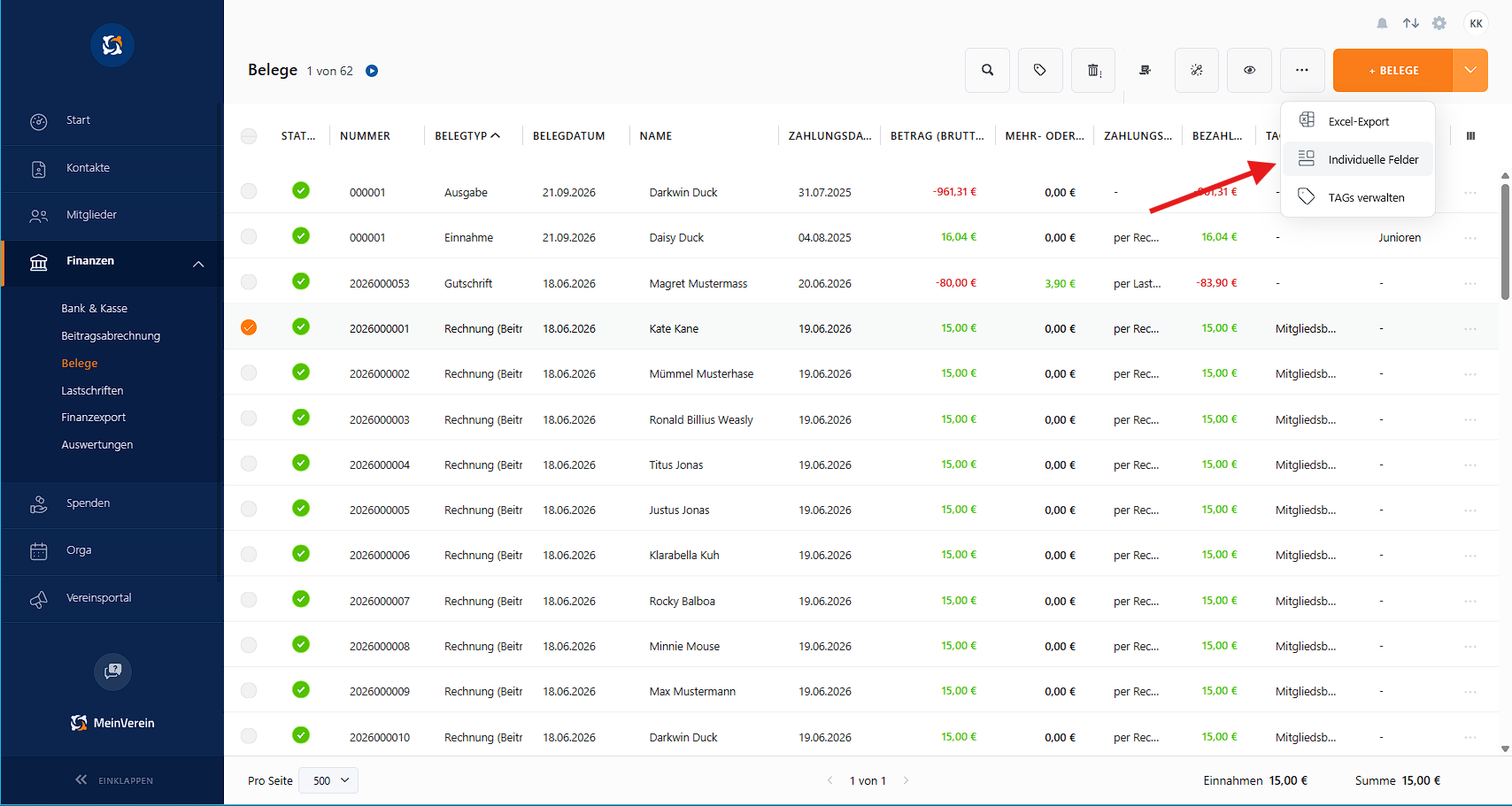Screen dimensions: 1512x806
Task: Open Bank & Kasse in sidebar
Action: click(x=95, y=309)
